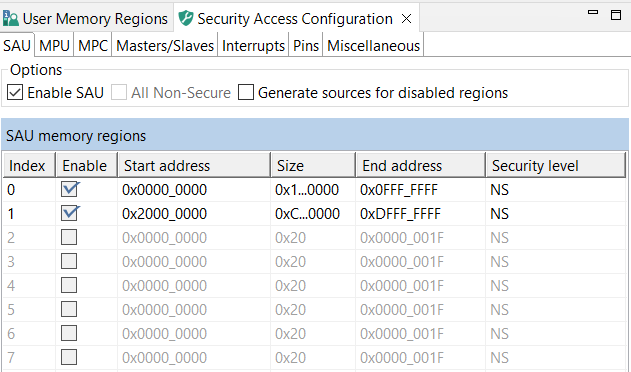The image size is (631, 372).
Task: Click the Security level column header
Action: tap(556, 165)
